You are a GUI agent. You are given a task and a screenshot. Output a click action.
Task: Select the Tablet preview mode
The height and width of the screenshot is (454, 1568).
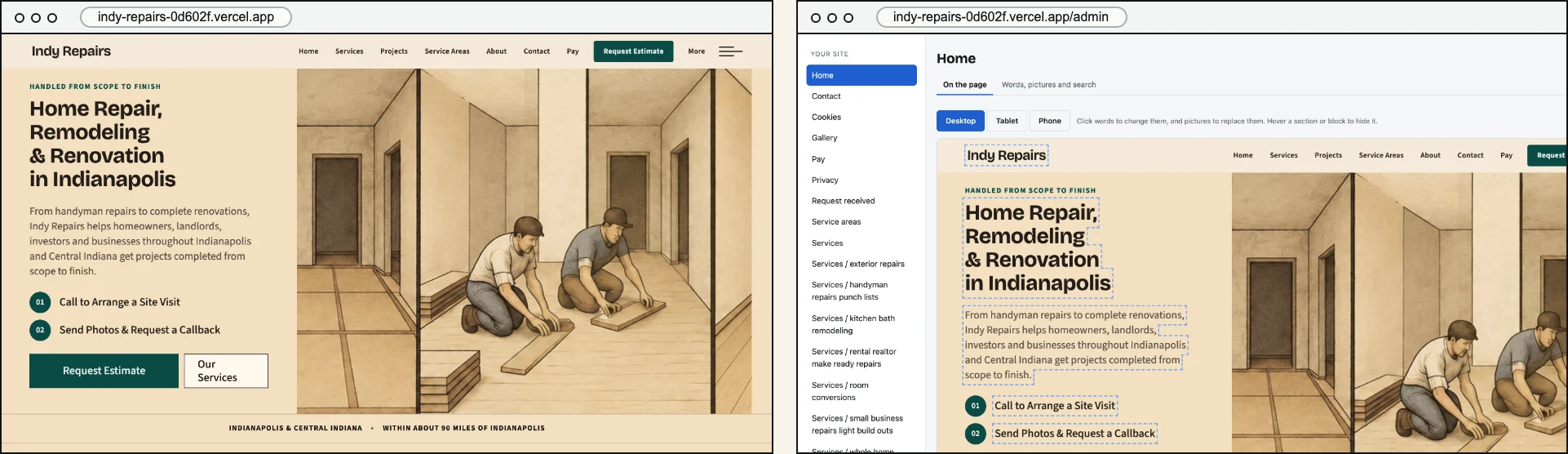(1007, 121)
